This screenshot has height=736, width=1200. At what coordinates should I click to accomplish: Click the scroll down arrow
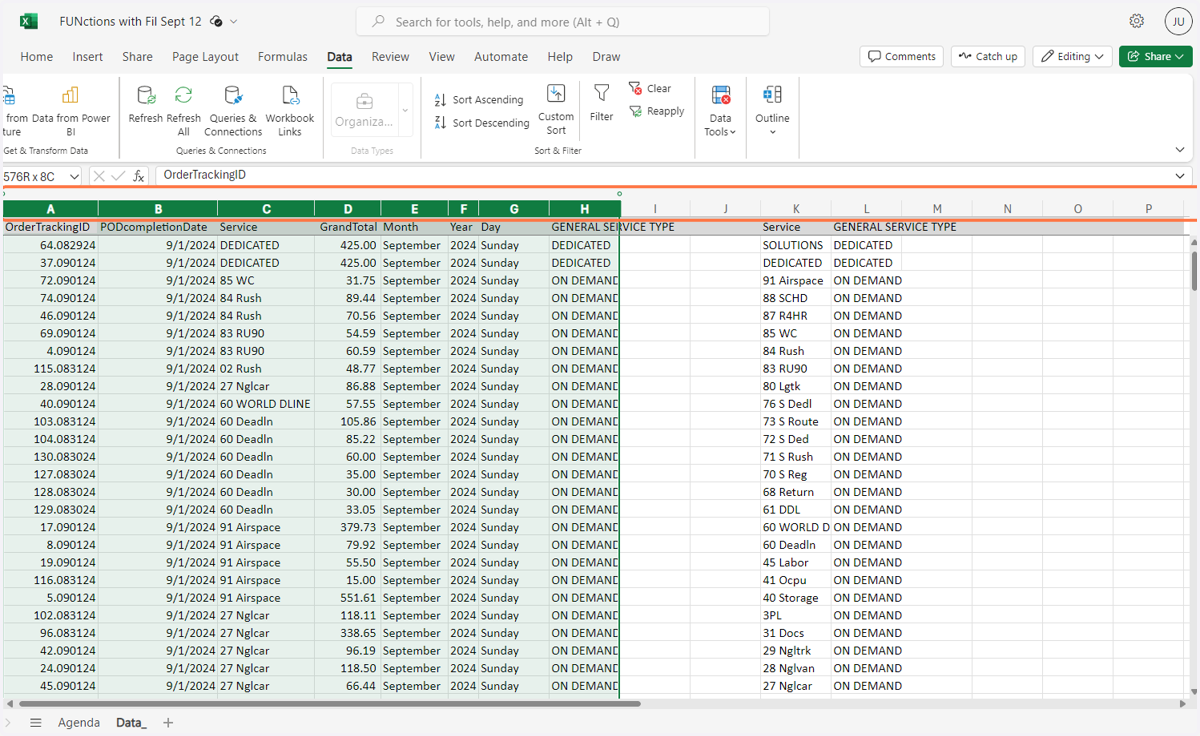coord(1193,691)
